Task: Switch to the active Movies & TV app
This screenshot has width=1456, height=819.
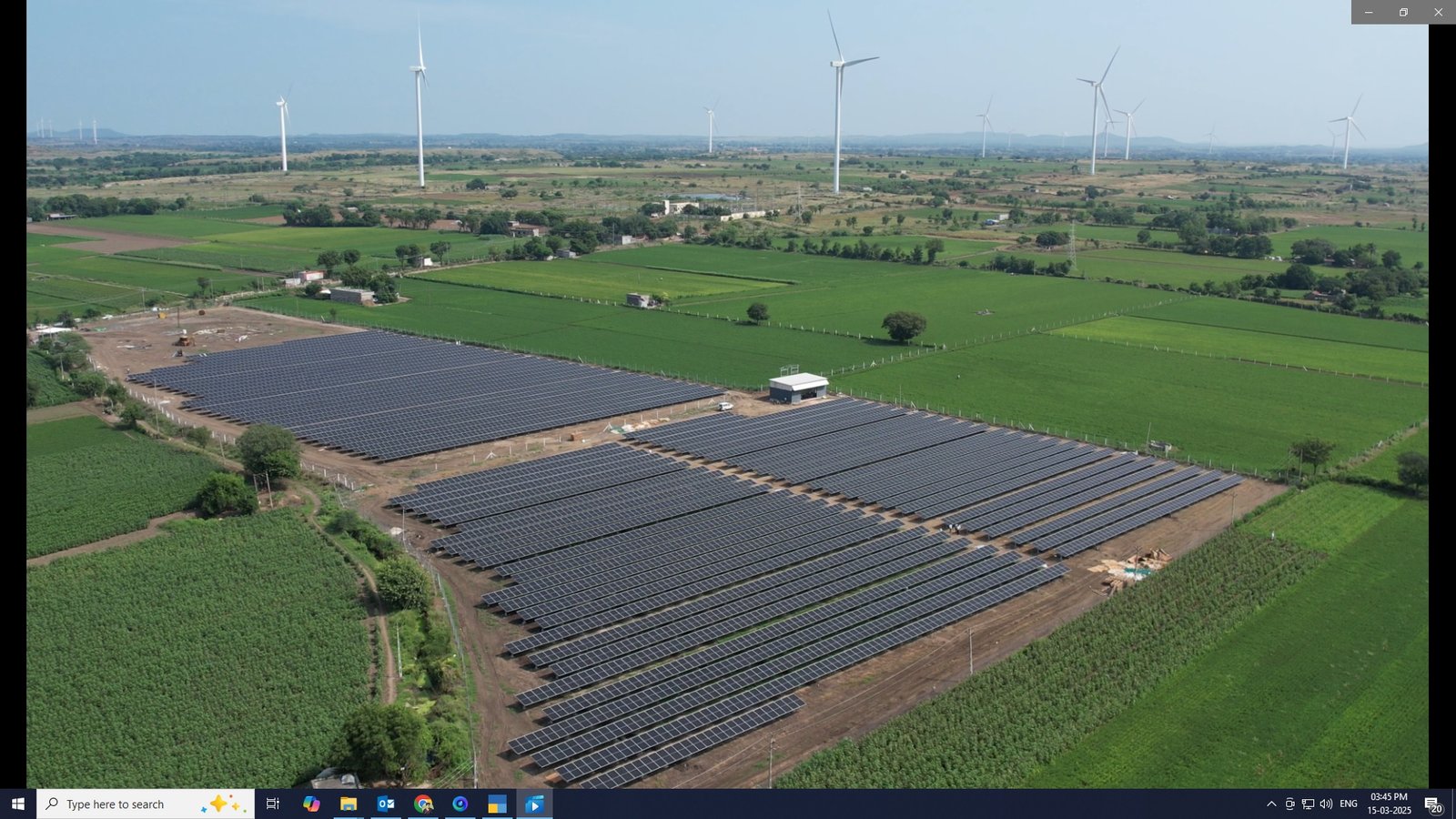Action: pos(533,804)
